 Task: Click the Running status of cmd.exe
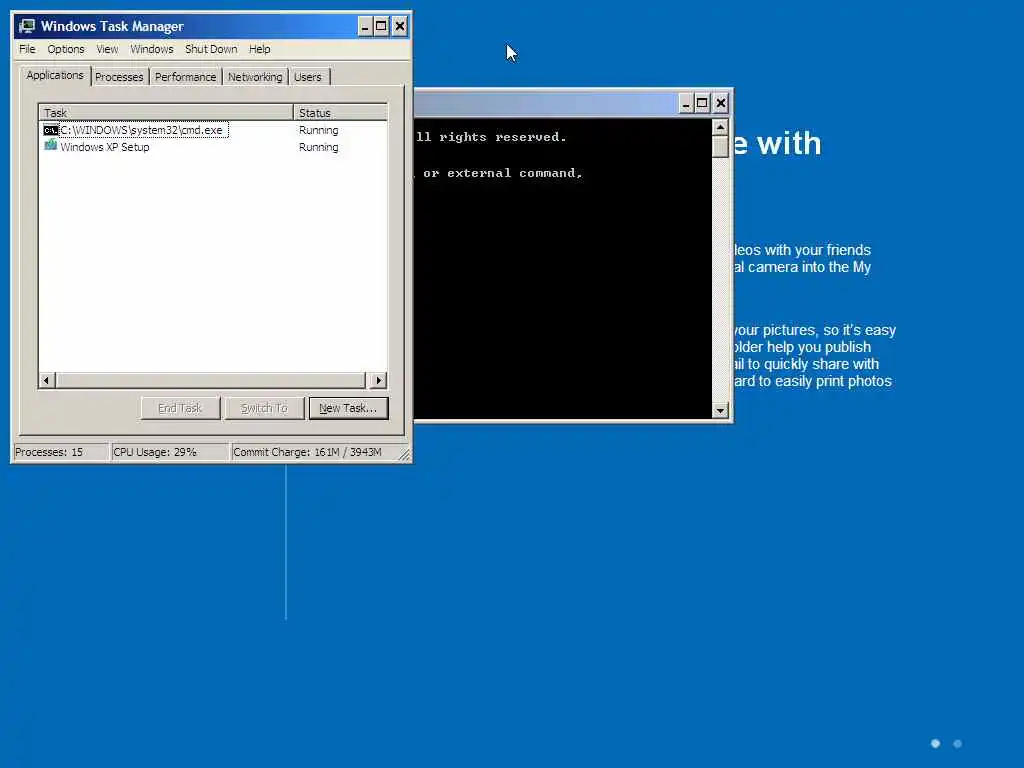(x=319, y=130)
